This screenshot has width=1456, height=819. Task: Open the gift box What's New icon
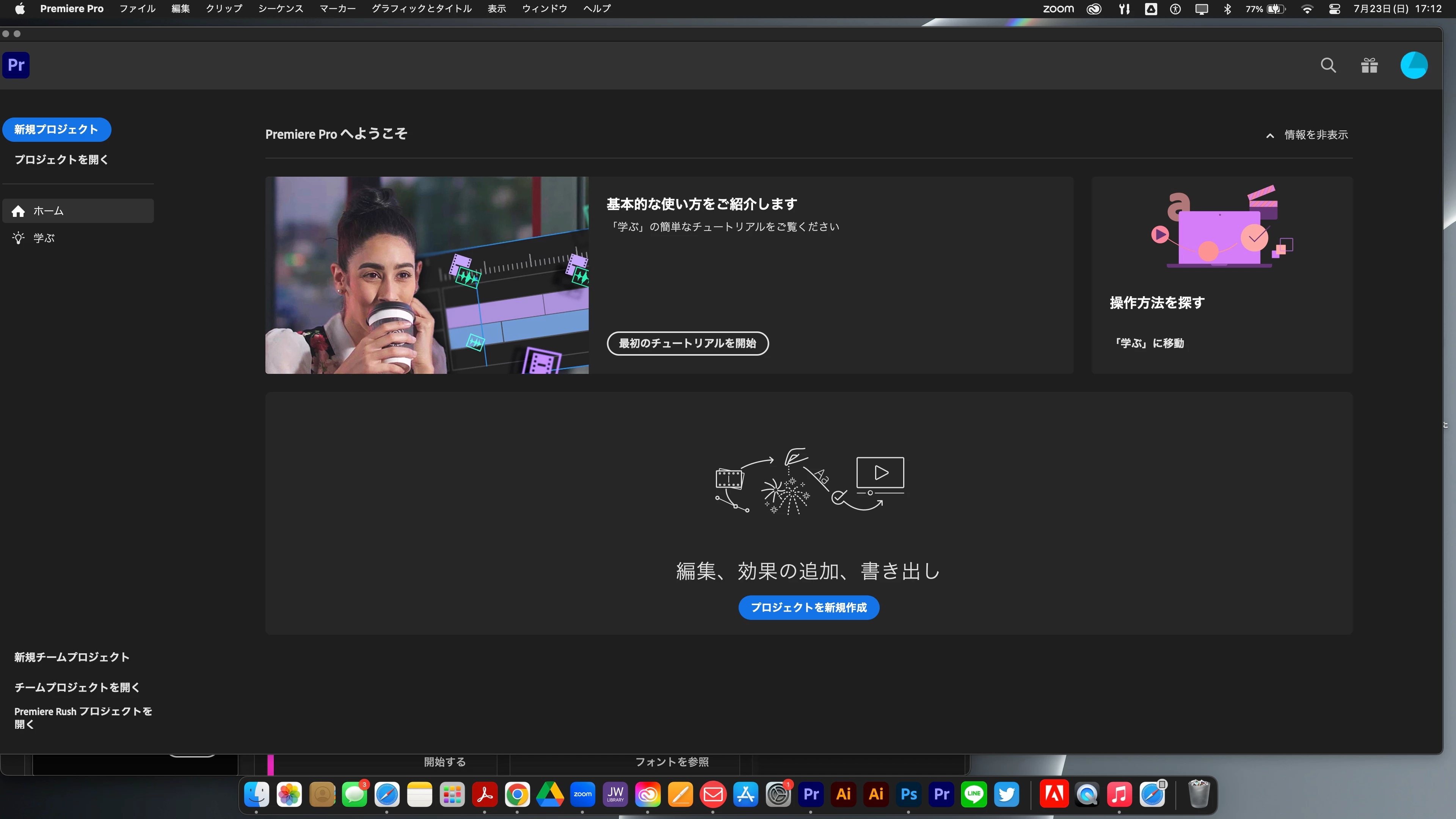[x=1369, y=66]
